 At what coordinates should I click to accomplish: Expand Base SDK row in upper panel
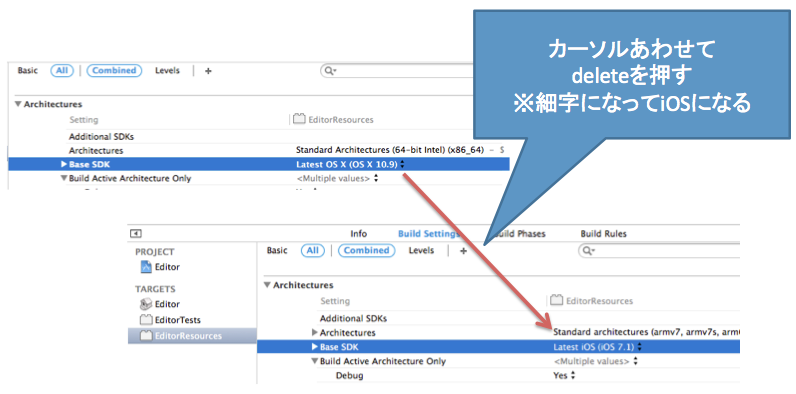(x=63, y=164)
